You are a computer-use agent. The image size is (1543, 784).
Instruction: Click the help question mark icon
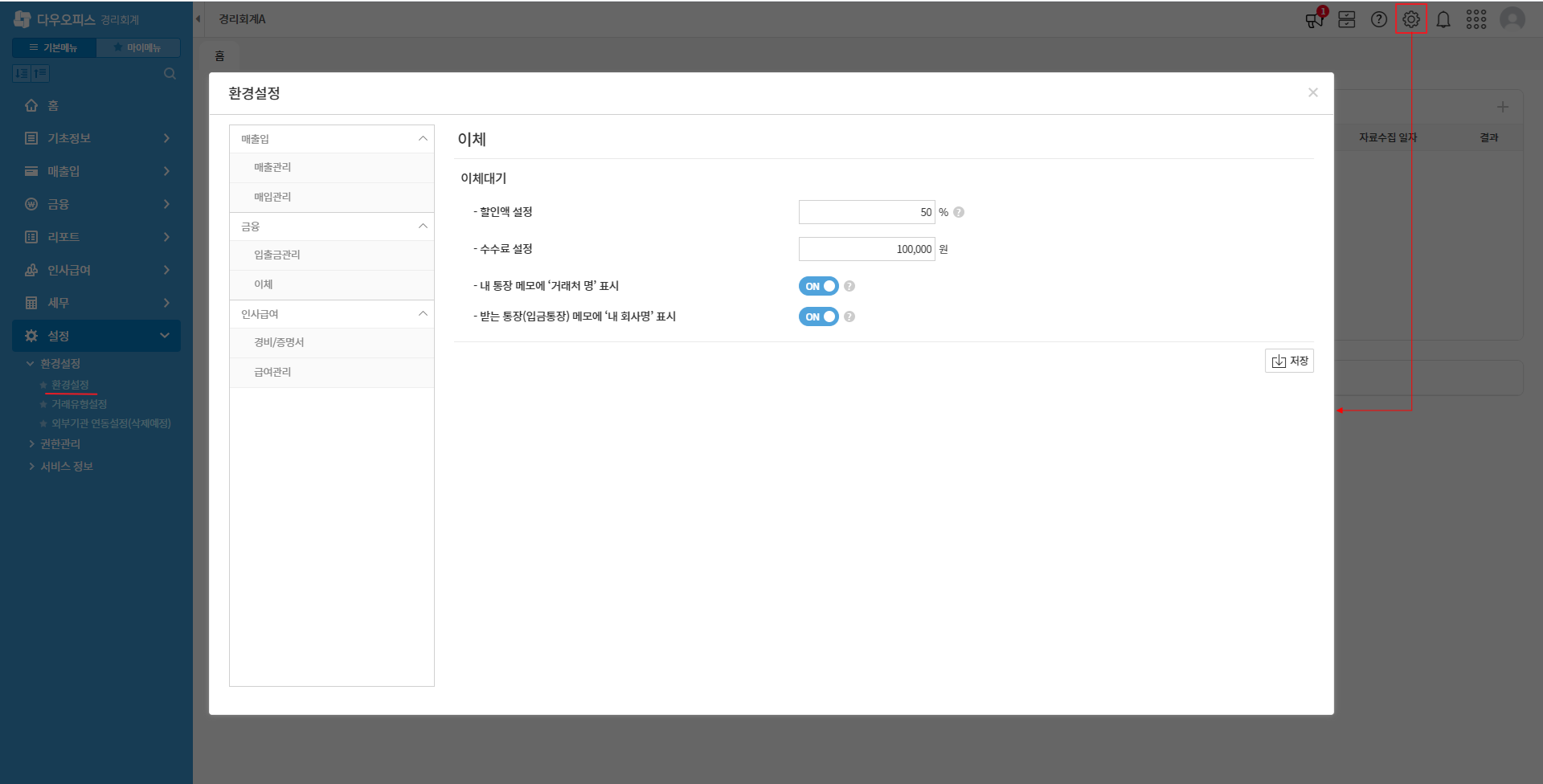click(1379, 19)
